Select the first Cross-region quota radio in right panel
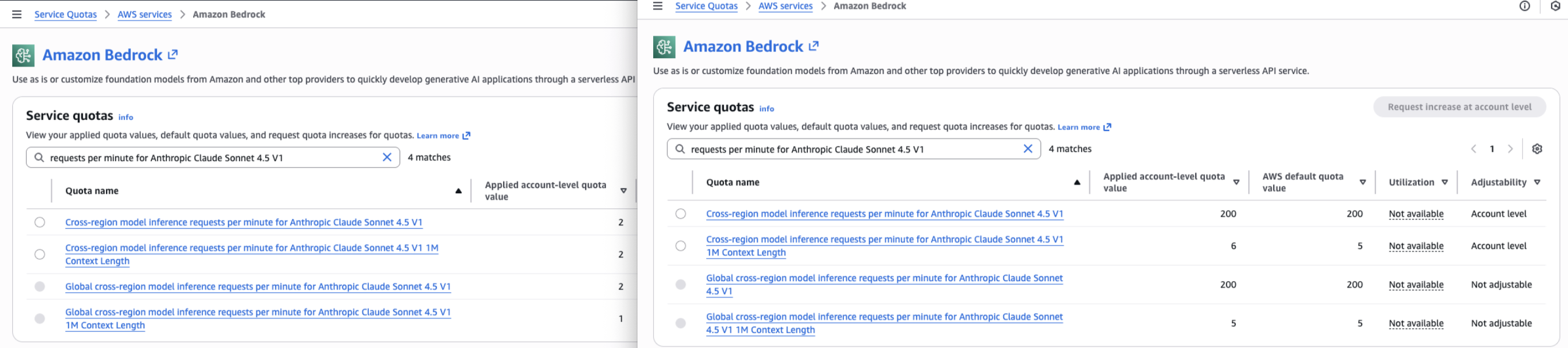1568x348 pixels. (680, 214)
